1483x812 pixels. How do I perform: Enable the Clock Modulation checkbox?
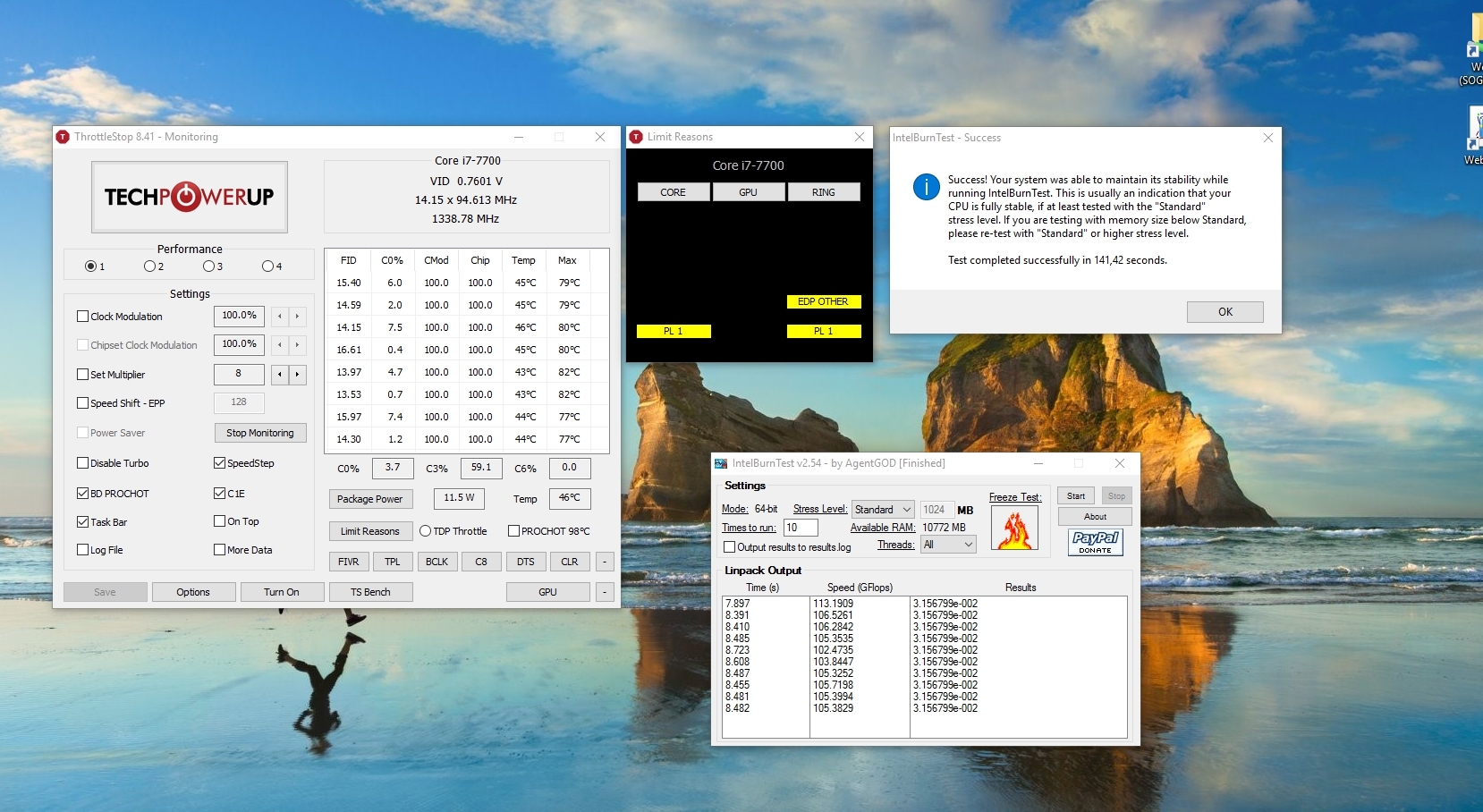pos(83,317)
